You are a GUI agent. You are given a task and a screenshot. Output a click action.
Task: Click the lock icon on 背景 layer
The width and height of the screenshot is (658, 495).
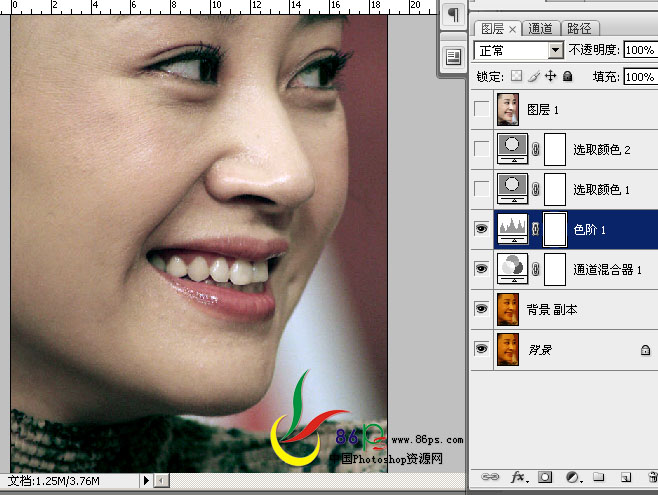coord(645,350)
